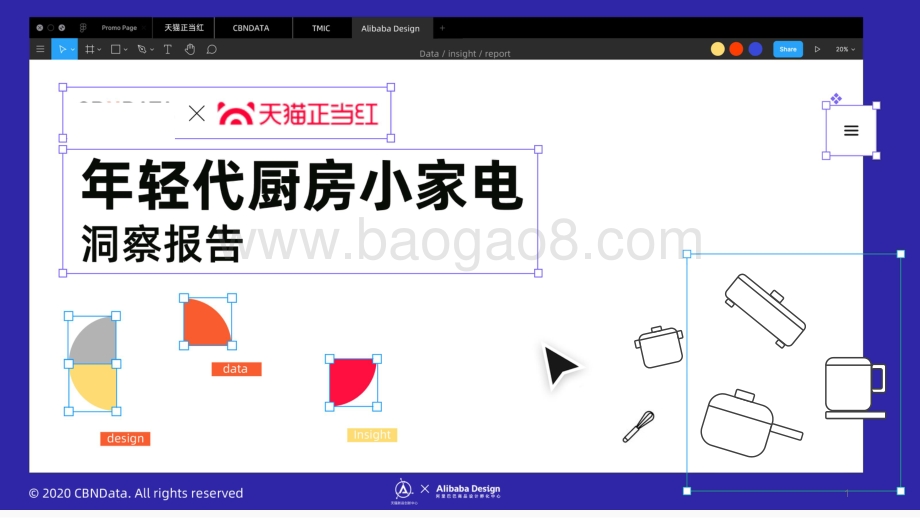Add a new tab with plus

coord(442,28)
